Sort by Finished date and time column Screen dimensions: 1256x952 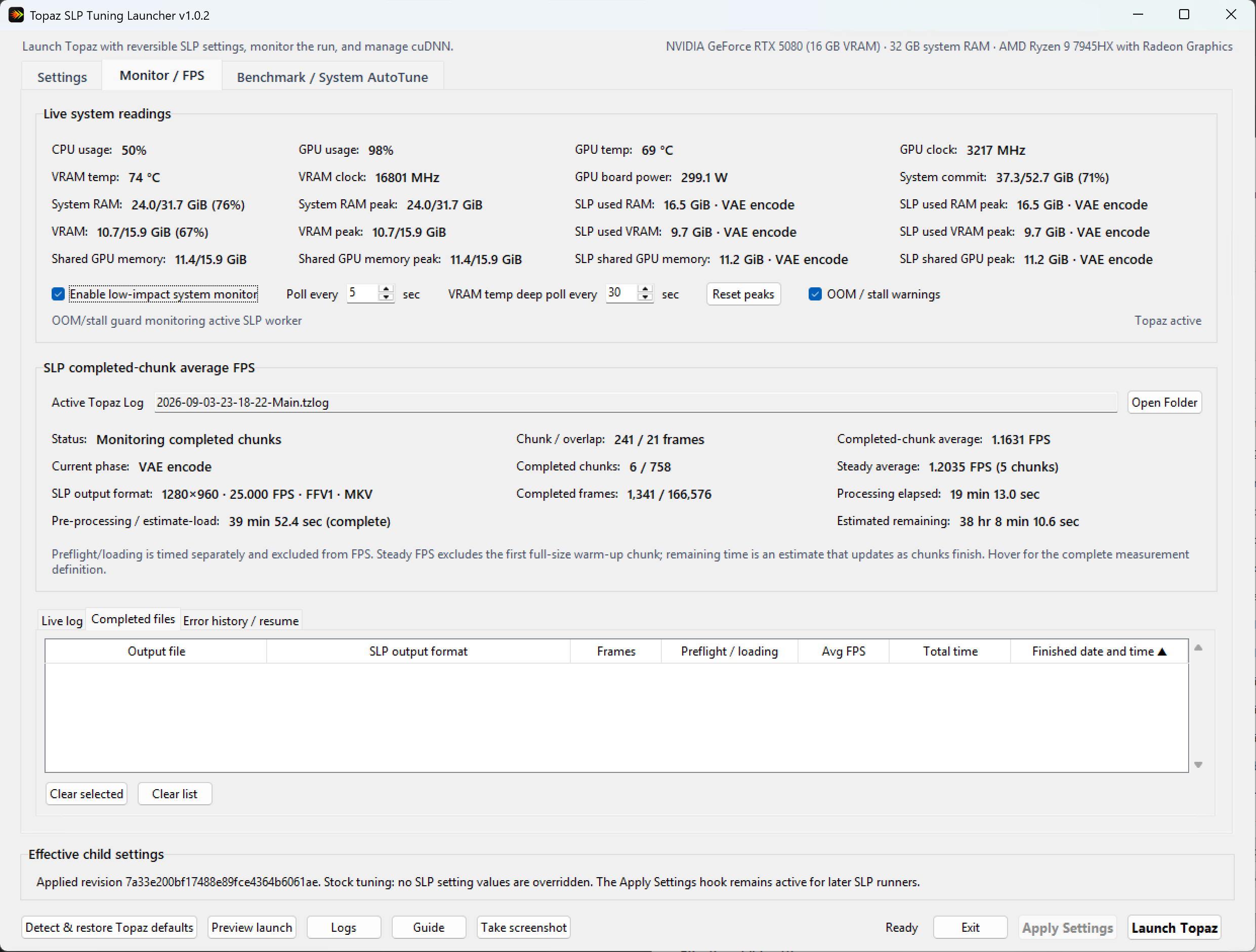[1099, 651]
